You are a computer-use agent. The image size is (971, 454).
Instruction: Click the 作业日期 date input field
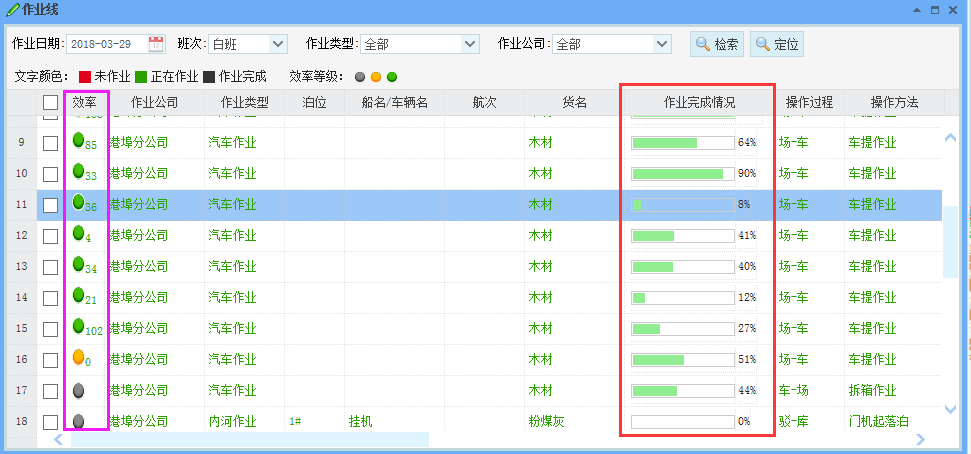105,44
